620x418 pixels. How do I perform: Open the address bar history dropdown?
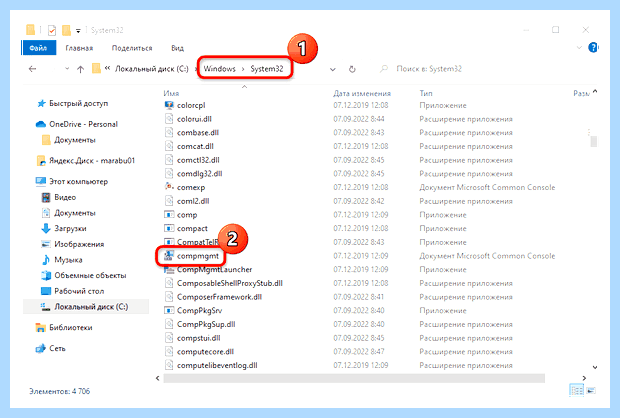(x=333, y=69)
